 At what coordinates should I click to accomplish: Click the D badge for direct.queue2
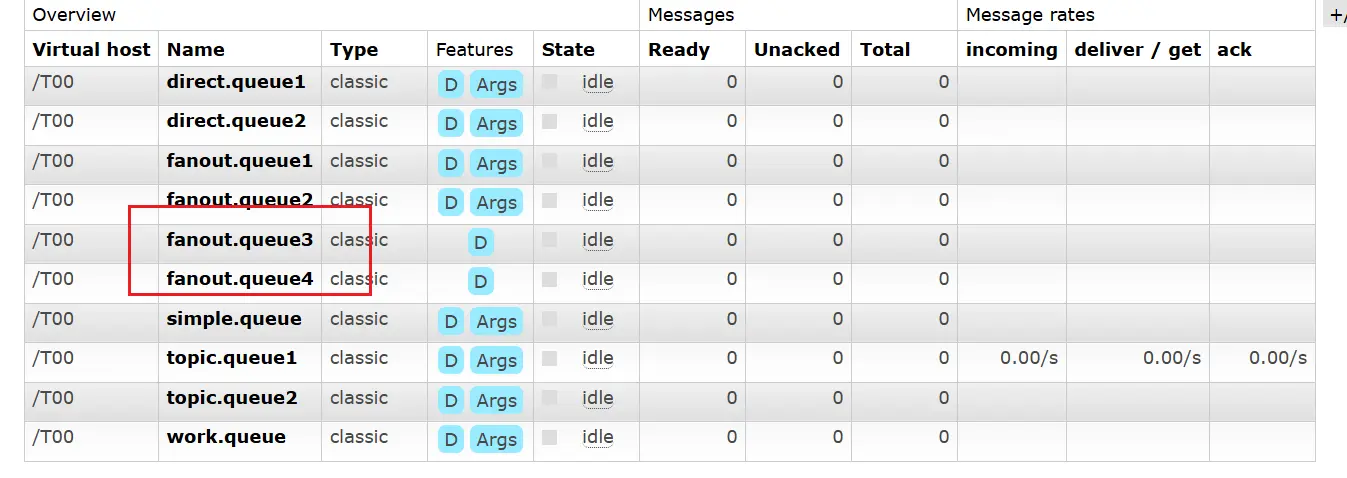451,124
